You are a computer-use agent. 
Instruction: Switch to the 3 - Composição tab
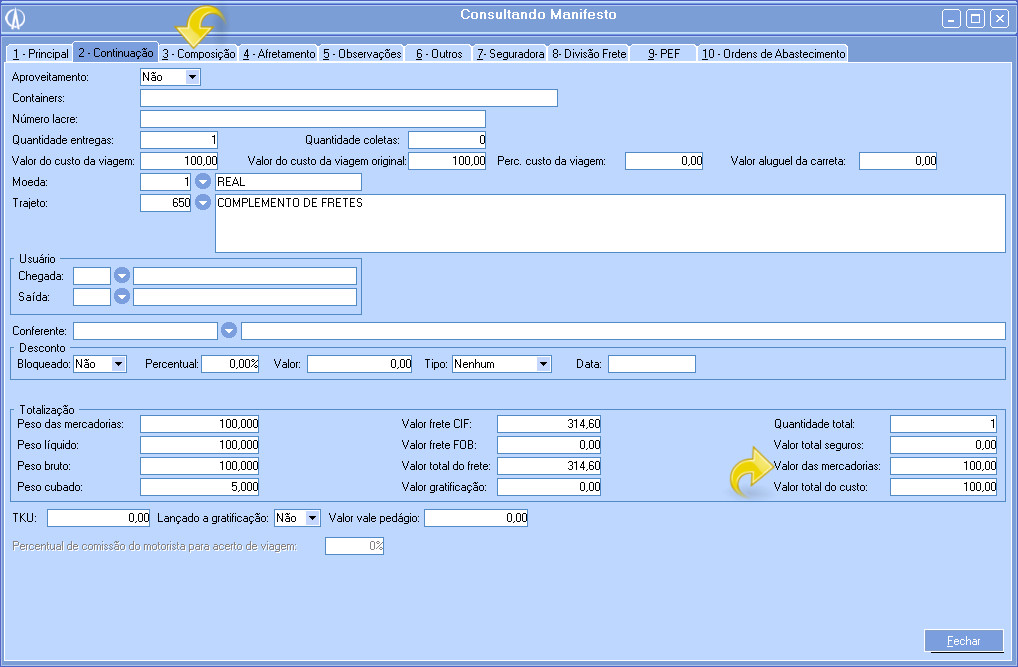pyautogui.click(x=198, y=54)
